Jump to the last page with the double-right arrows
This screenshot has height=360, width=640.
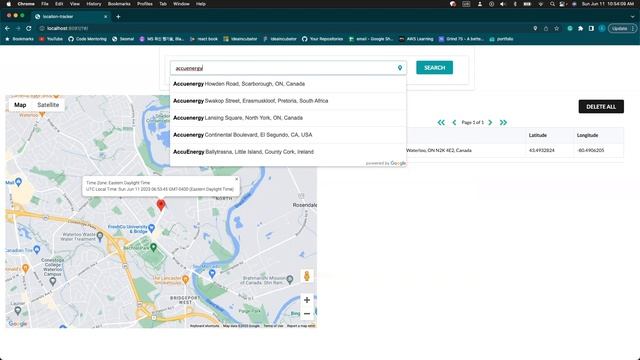503,122
